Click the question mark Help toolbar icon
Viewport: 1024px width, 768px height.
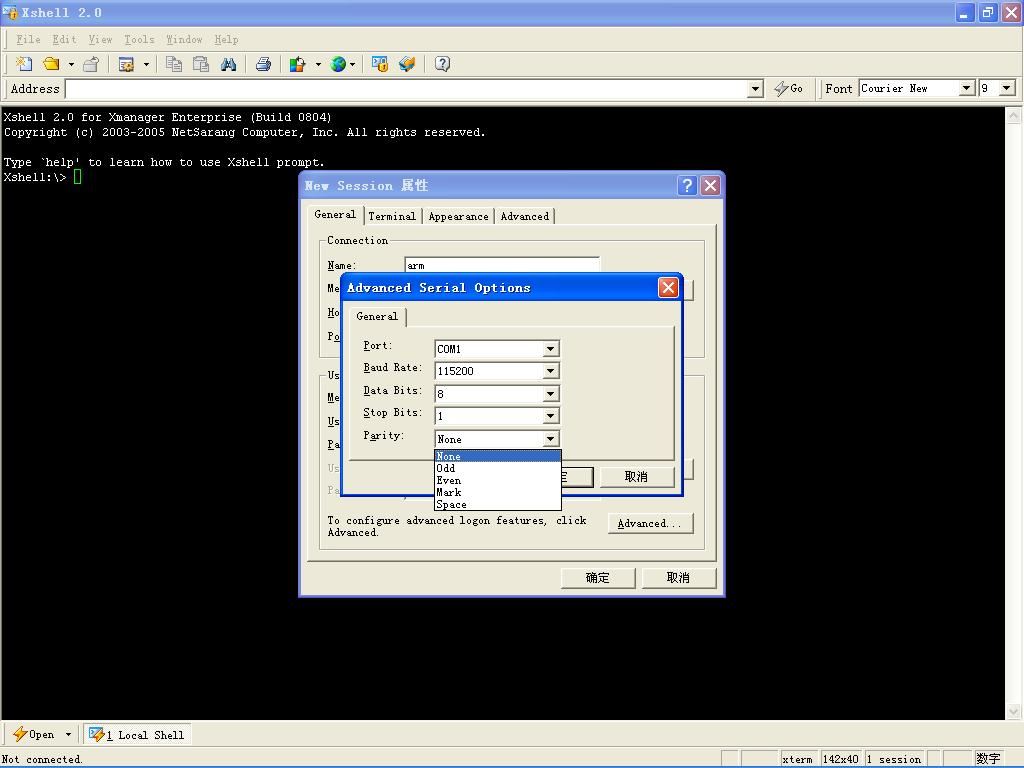click(x=442, y=64)
